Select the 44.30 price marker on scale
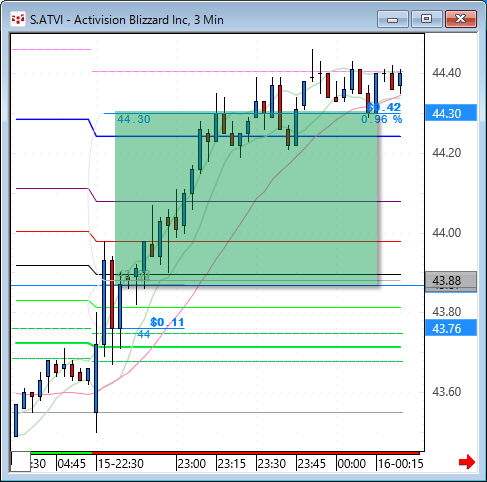 click(x=451, y=113)
